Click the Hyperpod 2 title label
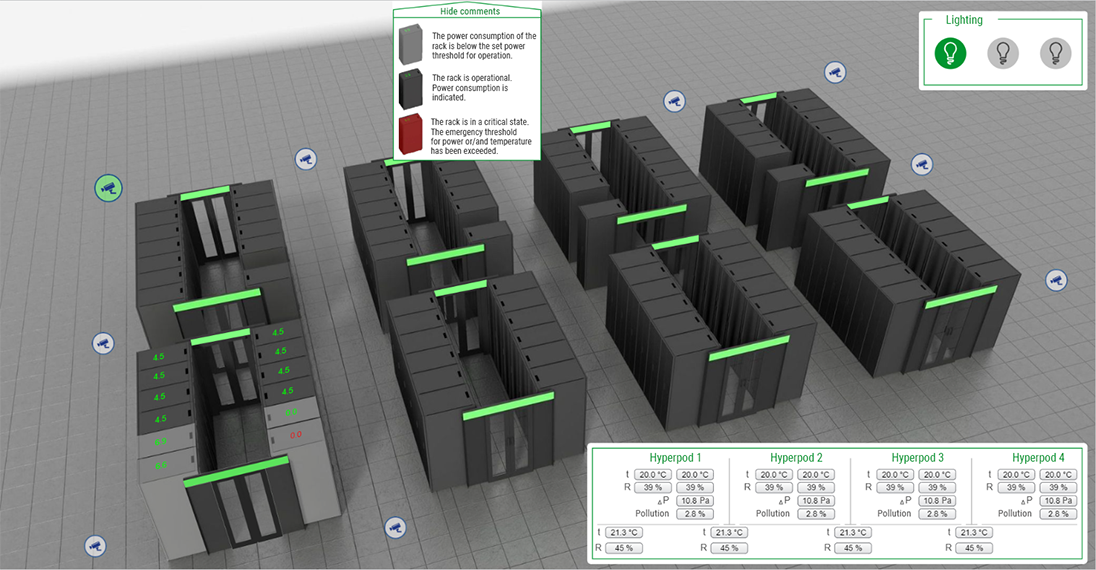 [796, 458]
